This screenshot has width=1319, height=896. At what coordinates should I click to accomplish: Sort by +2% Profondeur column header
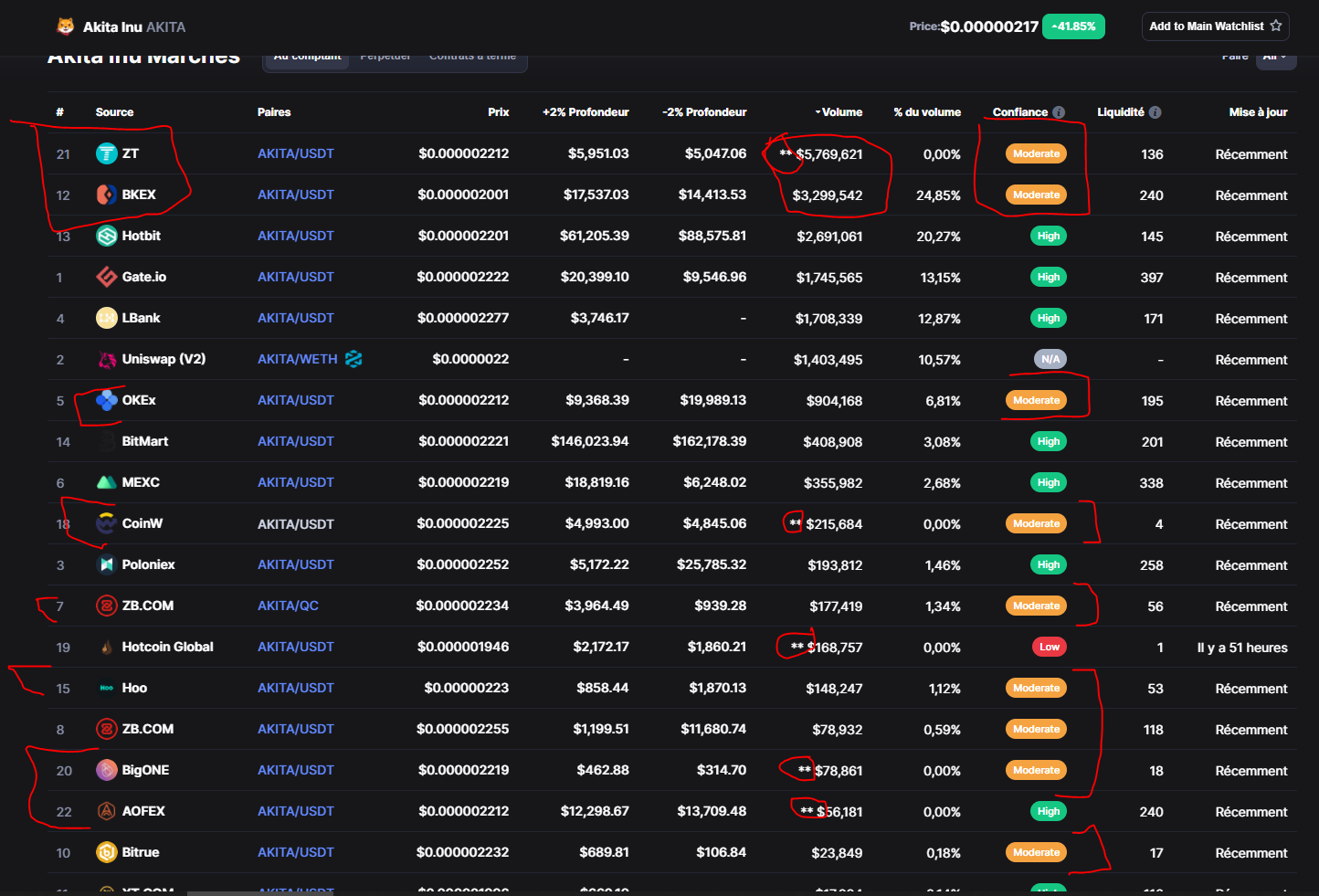point(586,112)
